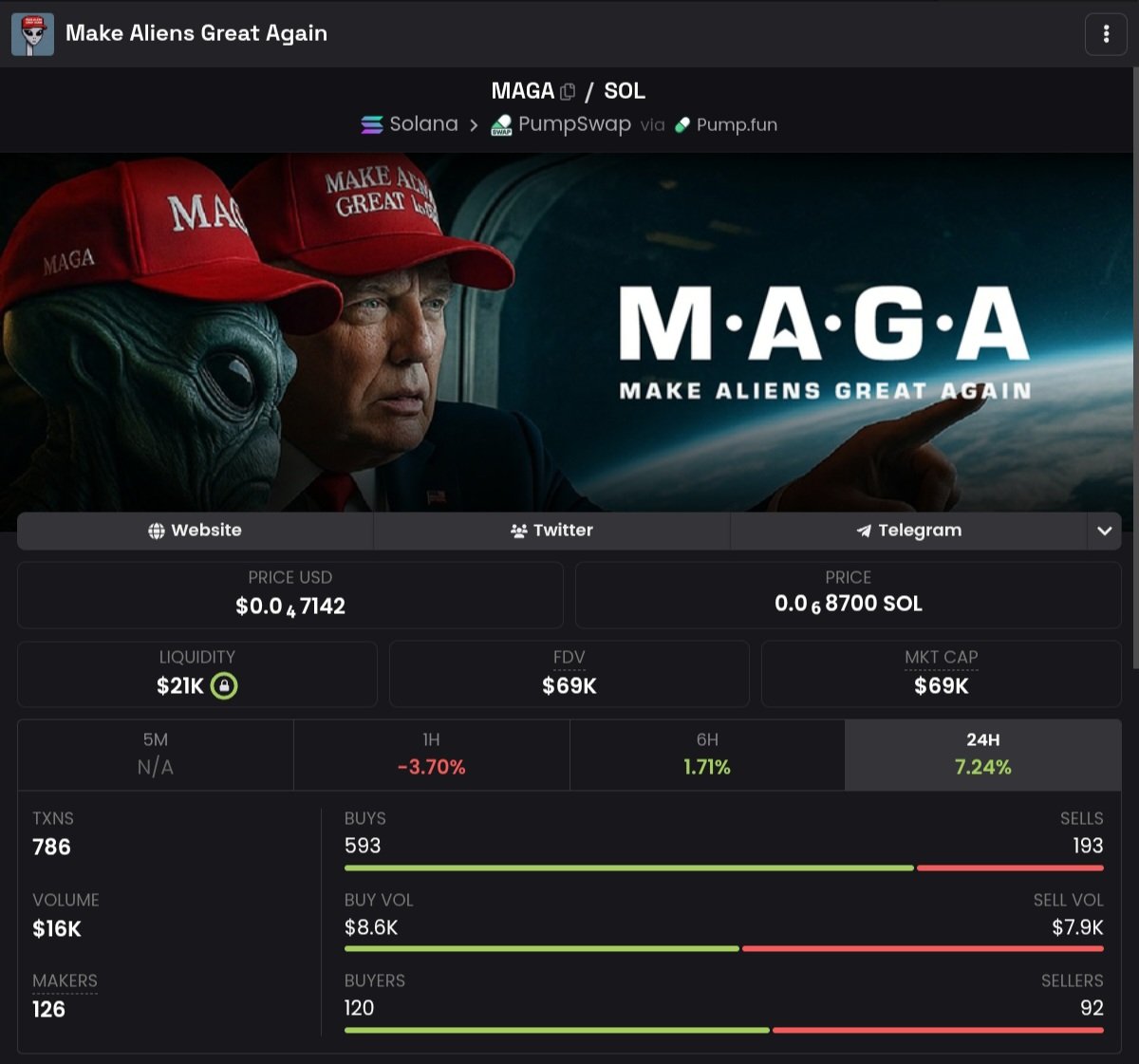Open the Telegram link
This screenshot has width=1139, height=1064.
(x=908, y=531)
